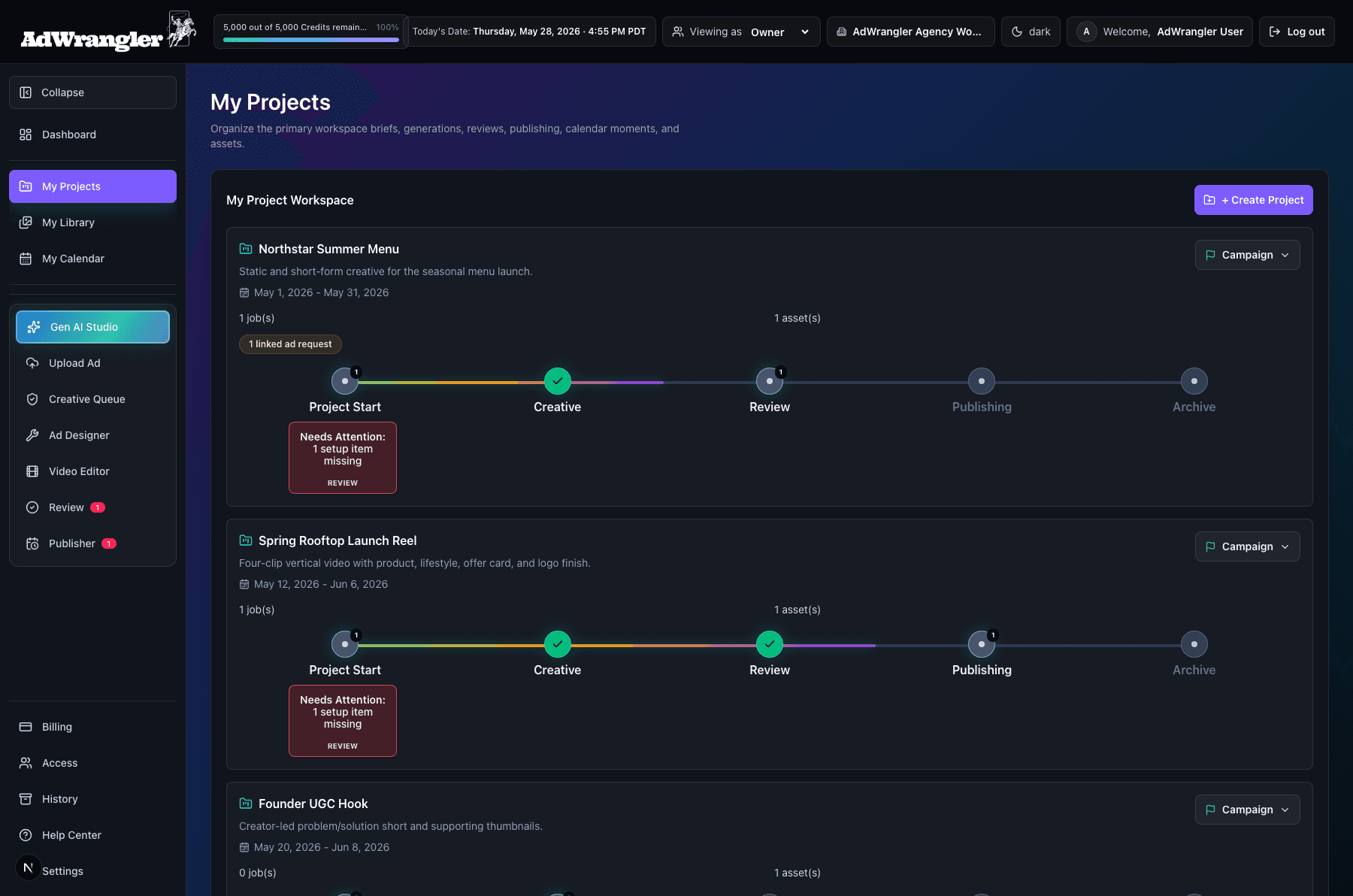This screenshot has height=896, width=1353.
Task: Click the Upload Ad cloud icon
Action: (32, 363)
